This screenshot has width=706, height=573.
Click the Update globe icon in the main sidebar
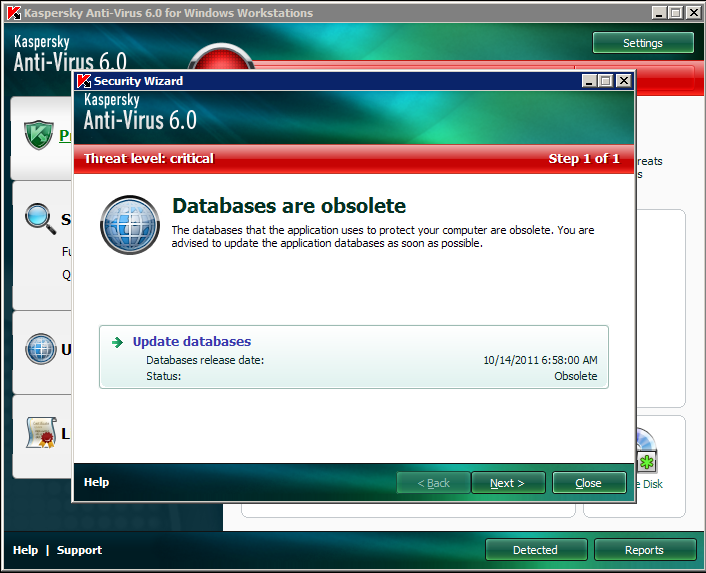[41, 349]
